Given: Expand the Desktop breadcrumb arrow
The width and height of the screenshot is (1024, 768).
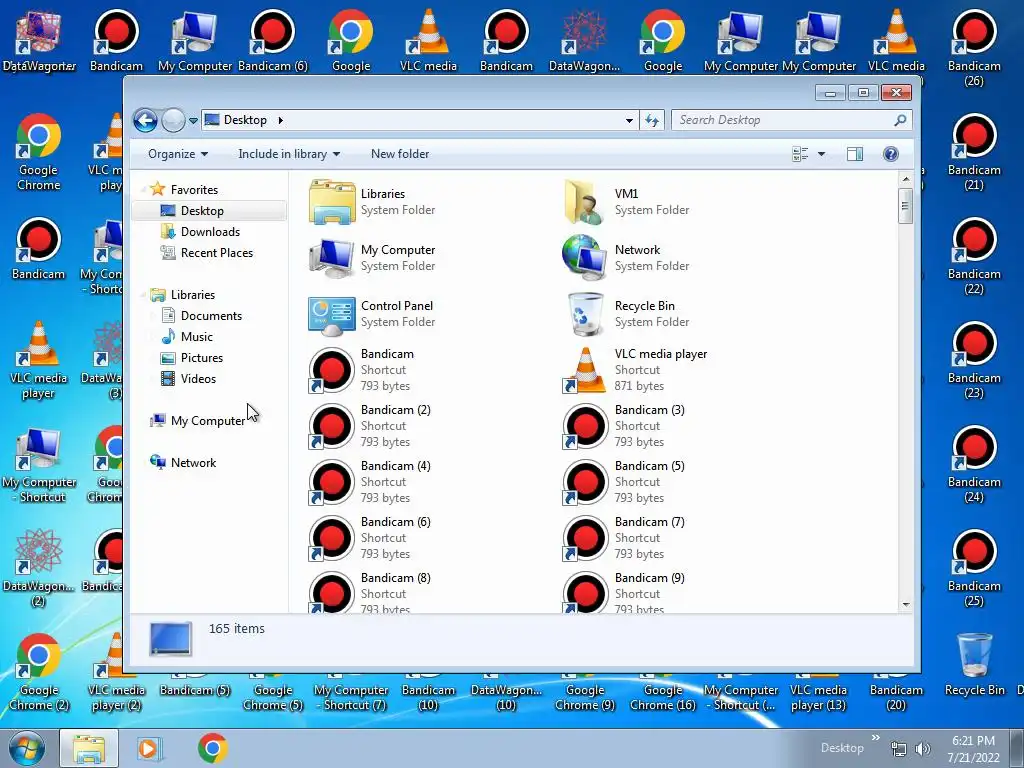Looking at the screenshot, I should pyautogui.click(x=281, y=120).
